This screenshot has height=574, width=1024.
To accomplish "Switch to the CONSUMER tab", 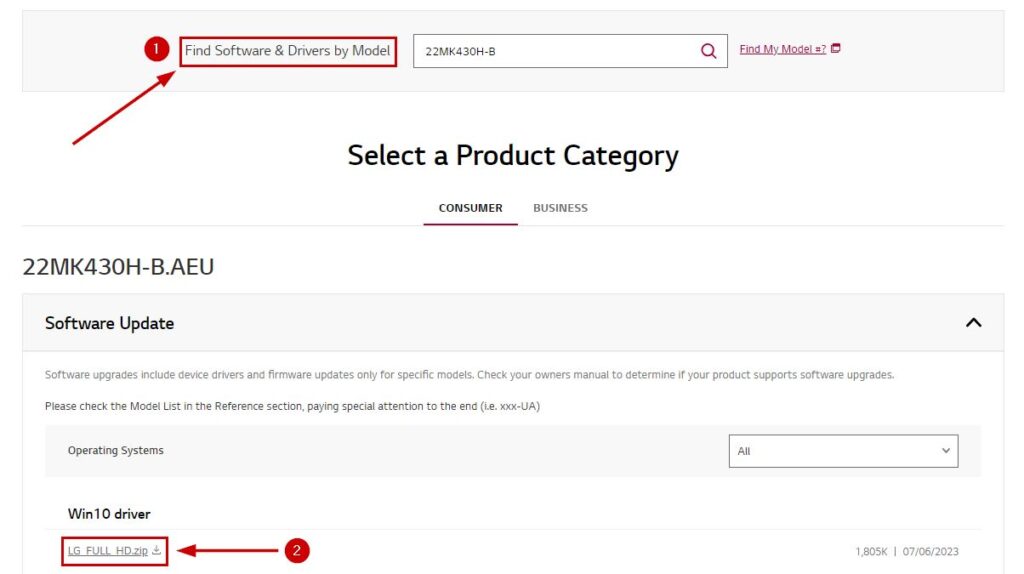I will tap(470, 208).
